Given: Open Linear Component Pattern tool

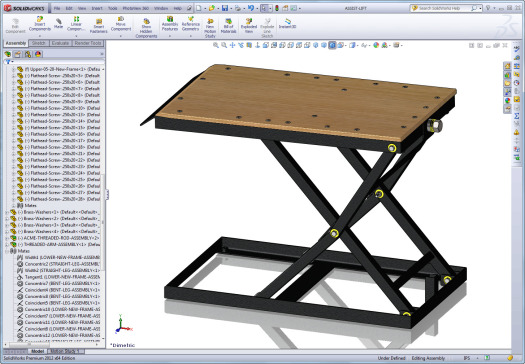Looking at the screenshot, I should [76, 23].
